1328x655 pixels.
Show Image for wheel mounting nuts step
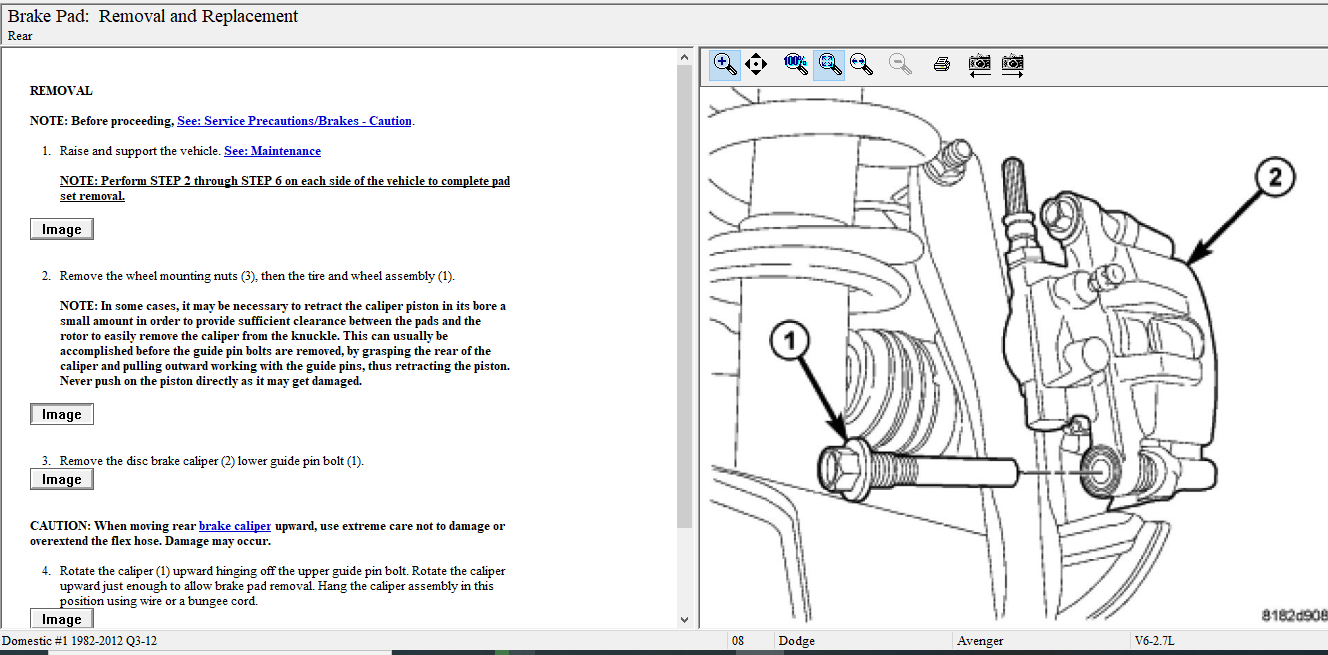62,414
